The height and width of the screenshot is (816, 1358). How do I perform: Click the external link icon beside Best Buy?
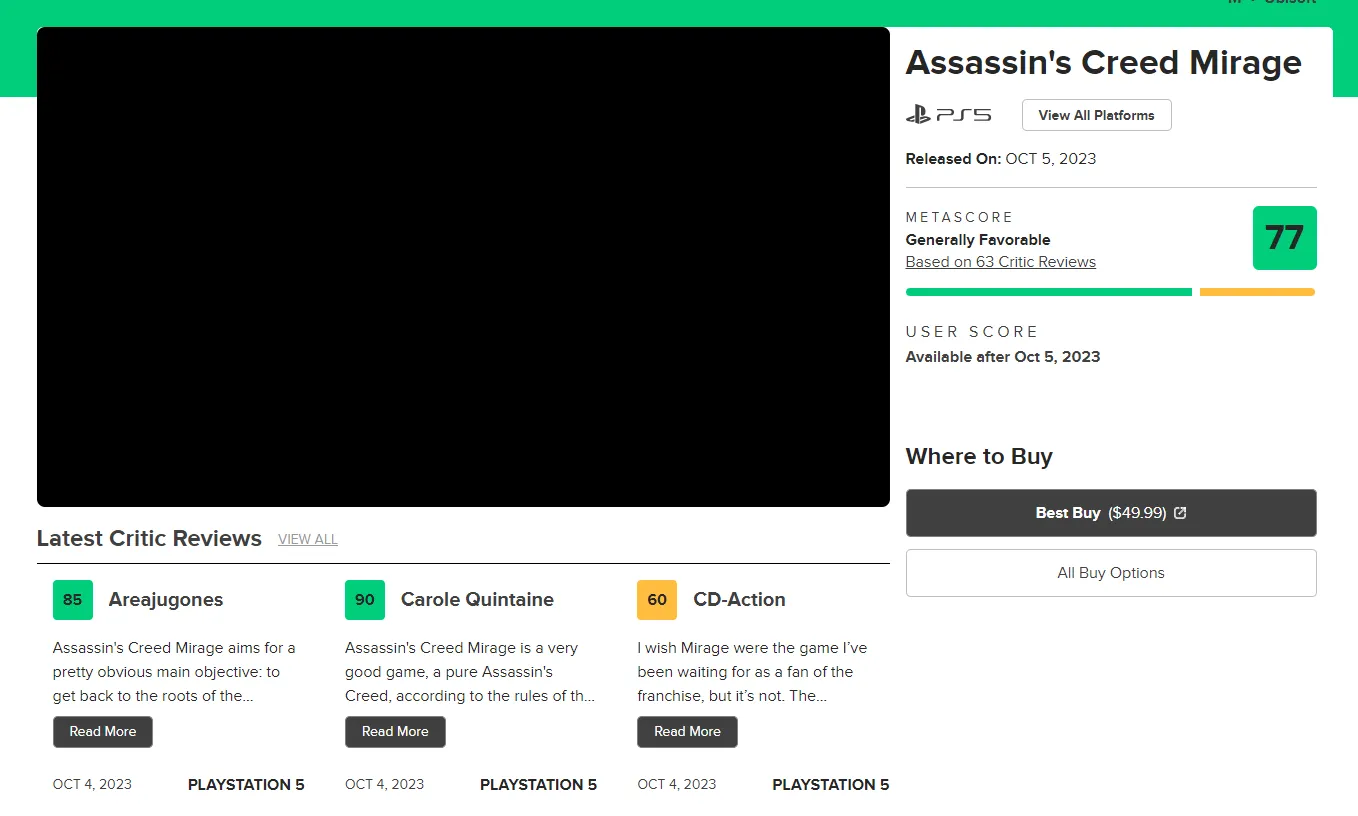tap(1180, 513)
